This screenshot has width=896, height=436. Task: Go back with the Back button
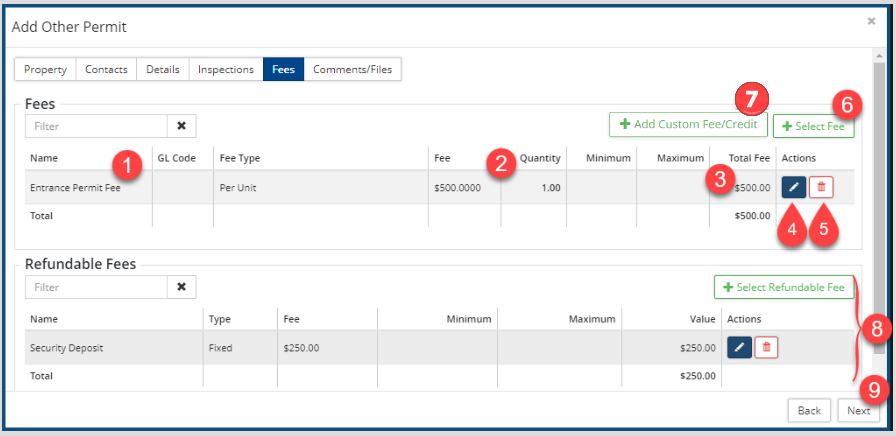(x=809, y=410)
